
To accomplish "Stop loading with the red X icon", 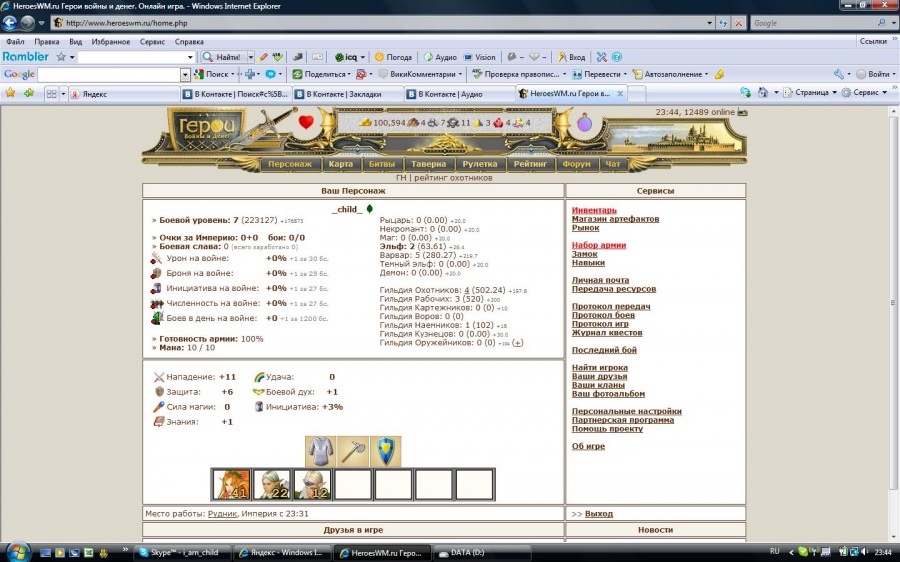I will pos(739,23).
